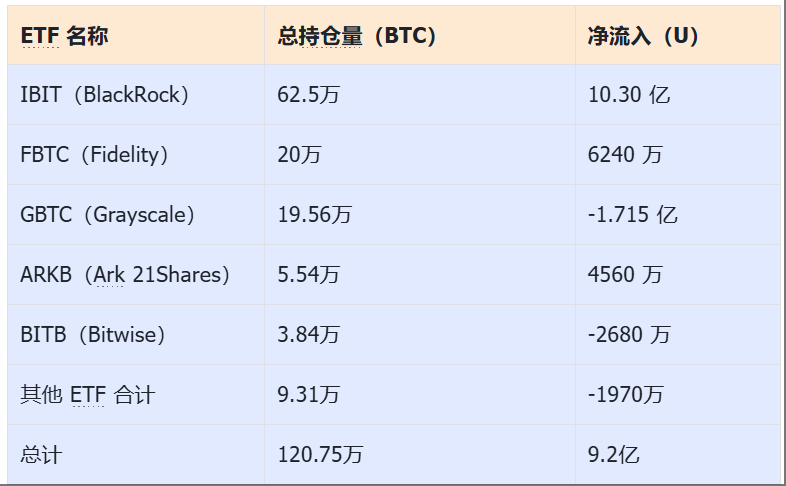Click the FBTC (Fidelity) cell
Viewport: 786px width, 486px height.
[136, 155]
